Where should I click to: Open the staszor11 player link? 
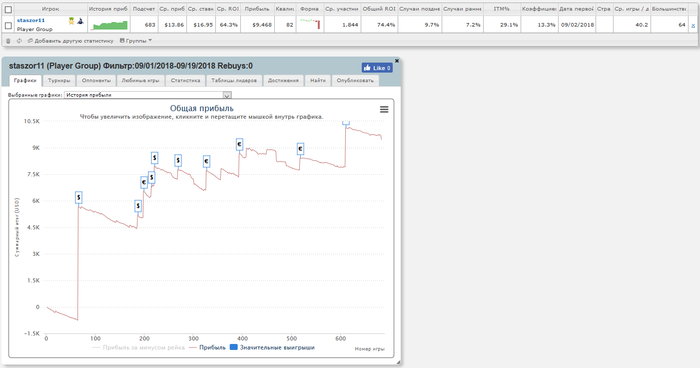(31, 21)
